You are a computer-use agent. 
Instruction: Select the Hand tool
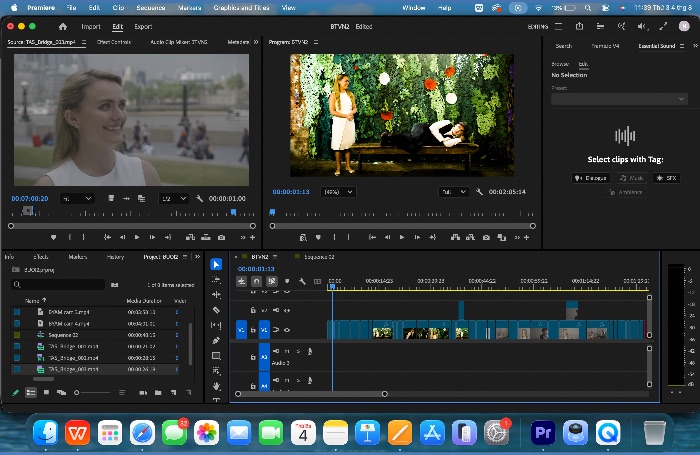(216, 386)
